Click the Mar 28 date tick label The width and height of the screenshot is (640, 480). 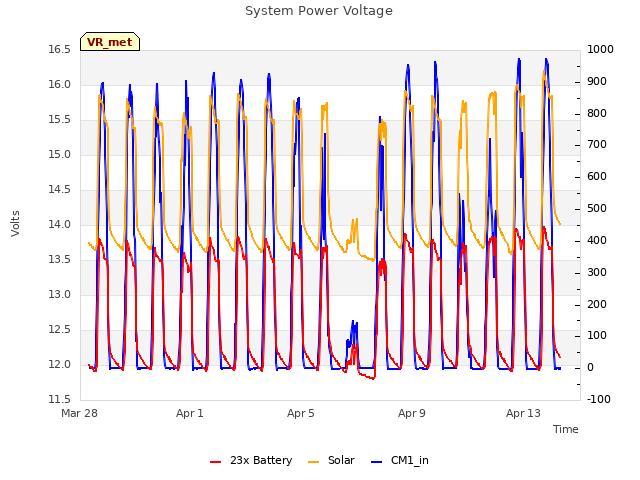click(x=80, y=413)
